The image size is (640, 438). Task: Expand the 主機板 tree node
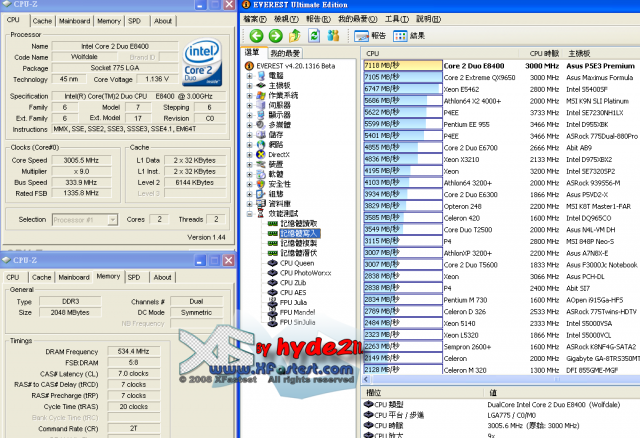tap(249, 86)
